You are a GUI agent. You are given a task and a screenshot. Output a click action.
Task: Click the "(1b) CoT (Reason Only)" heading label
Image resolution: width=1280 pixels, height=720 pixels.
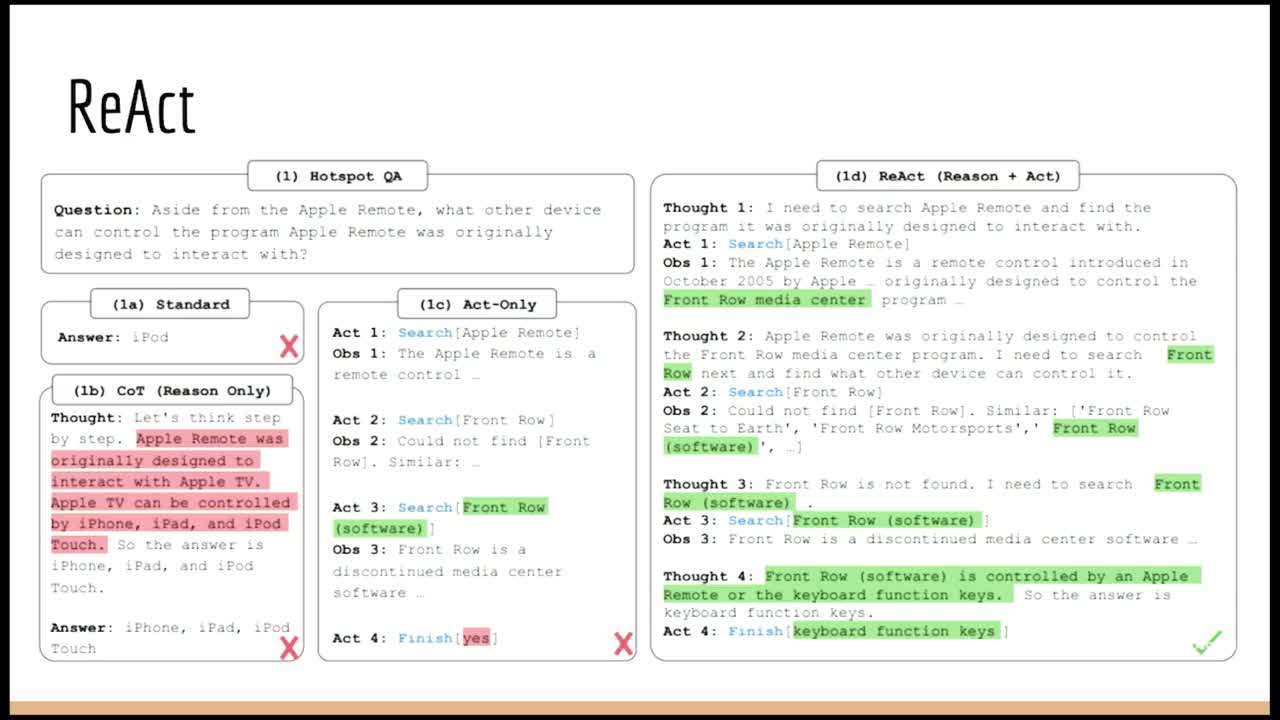point(172,391)
